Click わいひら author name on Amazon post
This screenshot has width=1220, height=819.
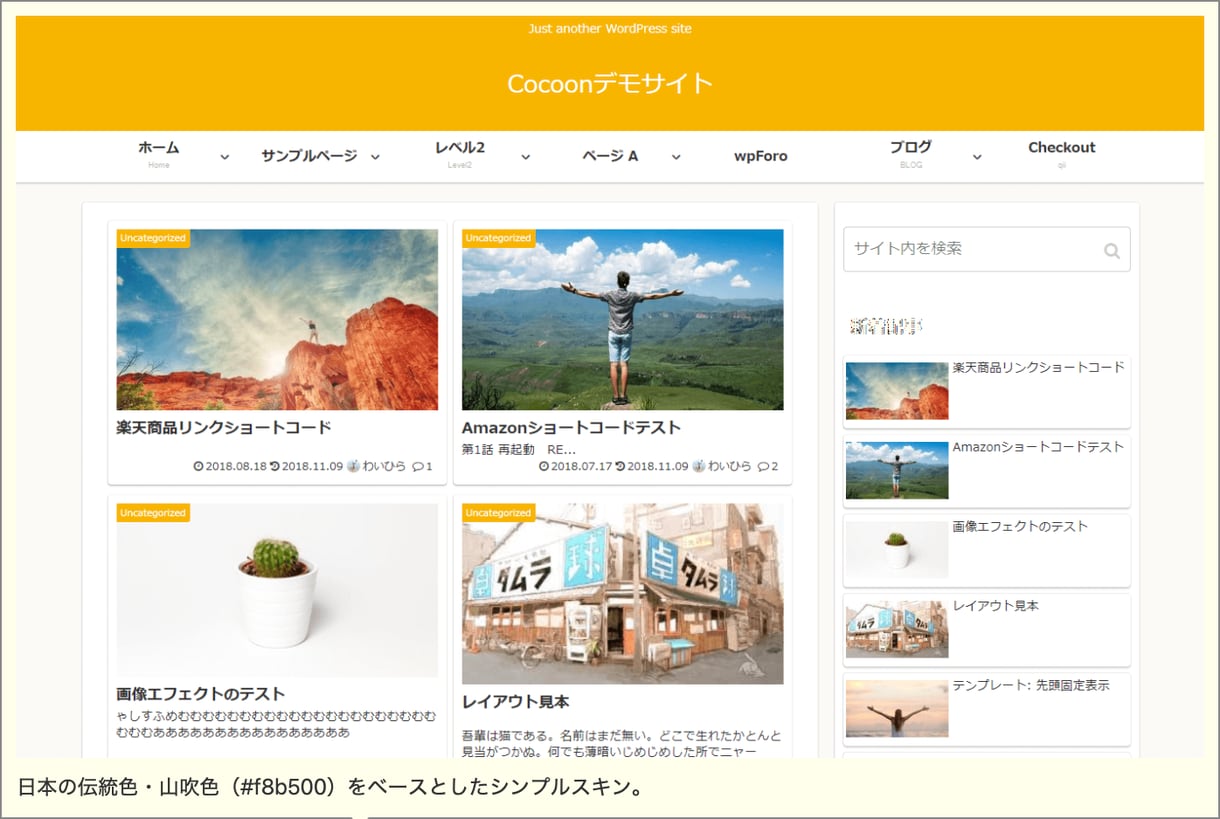[730, 466]
